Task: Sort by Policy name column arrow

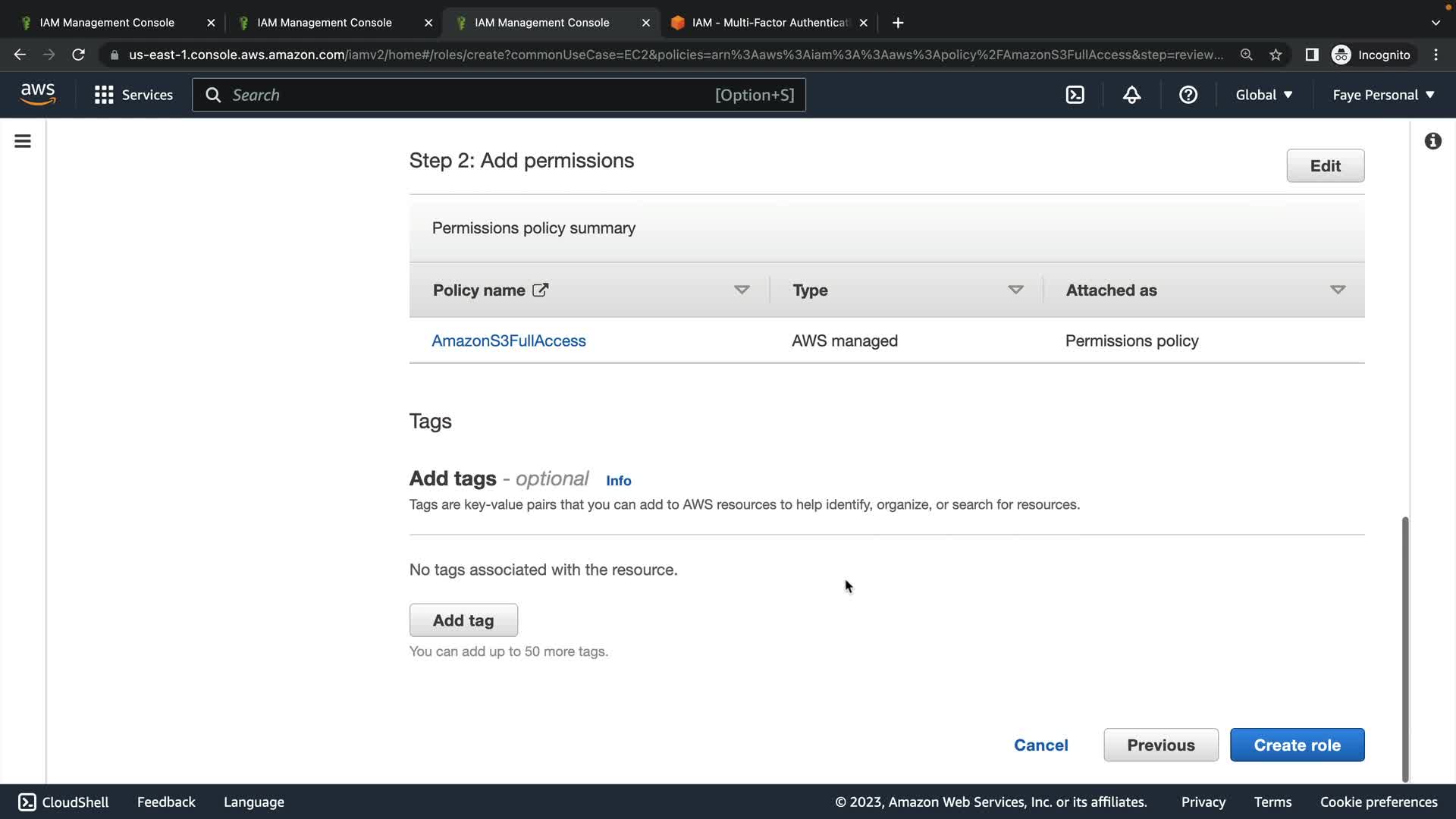Action: (742, 290)
